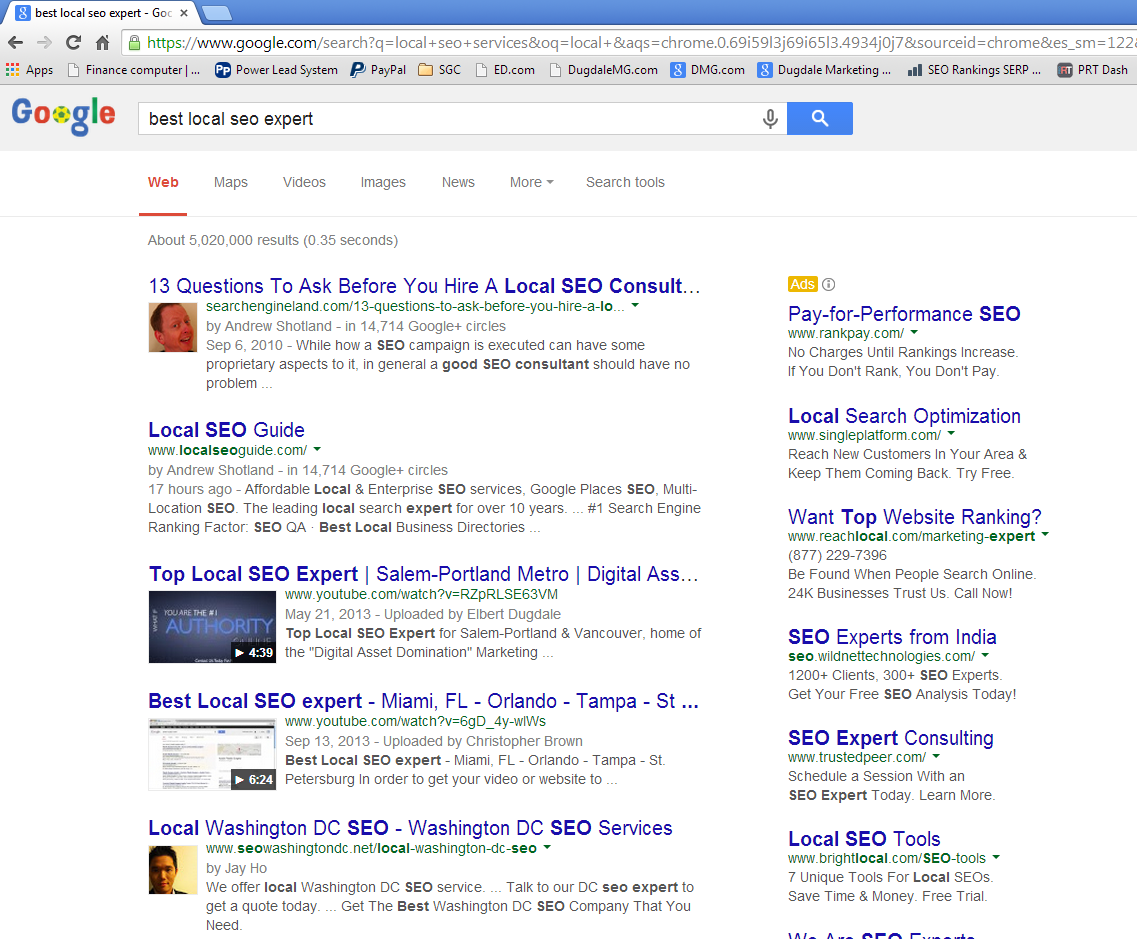Open Best Local SEO expert Miami result
Screen dimensions: 1137x939
(x=423, y=701)
